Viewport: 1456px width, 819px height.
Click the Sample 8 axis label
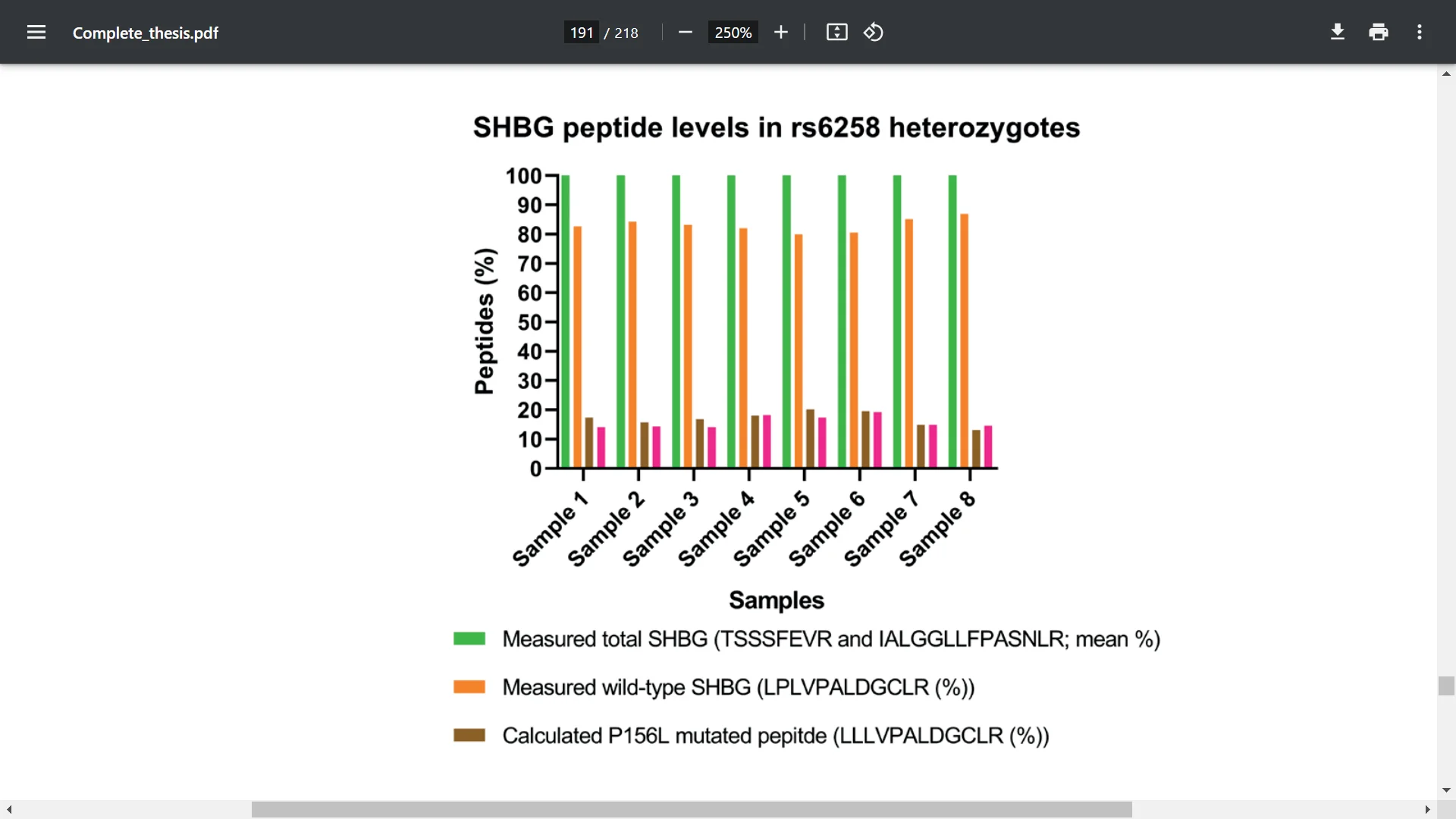click(937, 529)
